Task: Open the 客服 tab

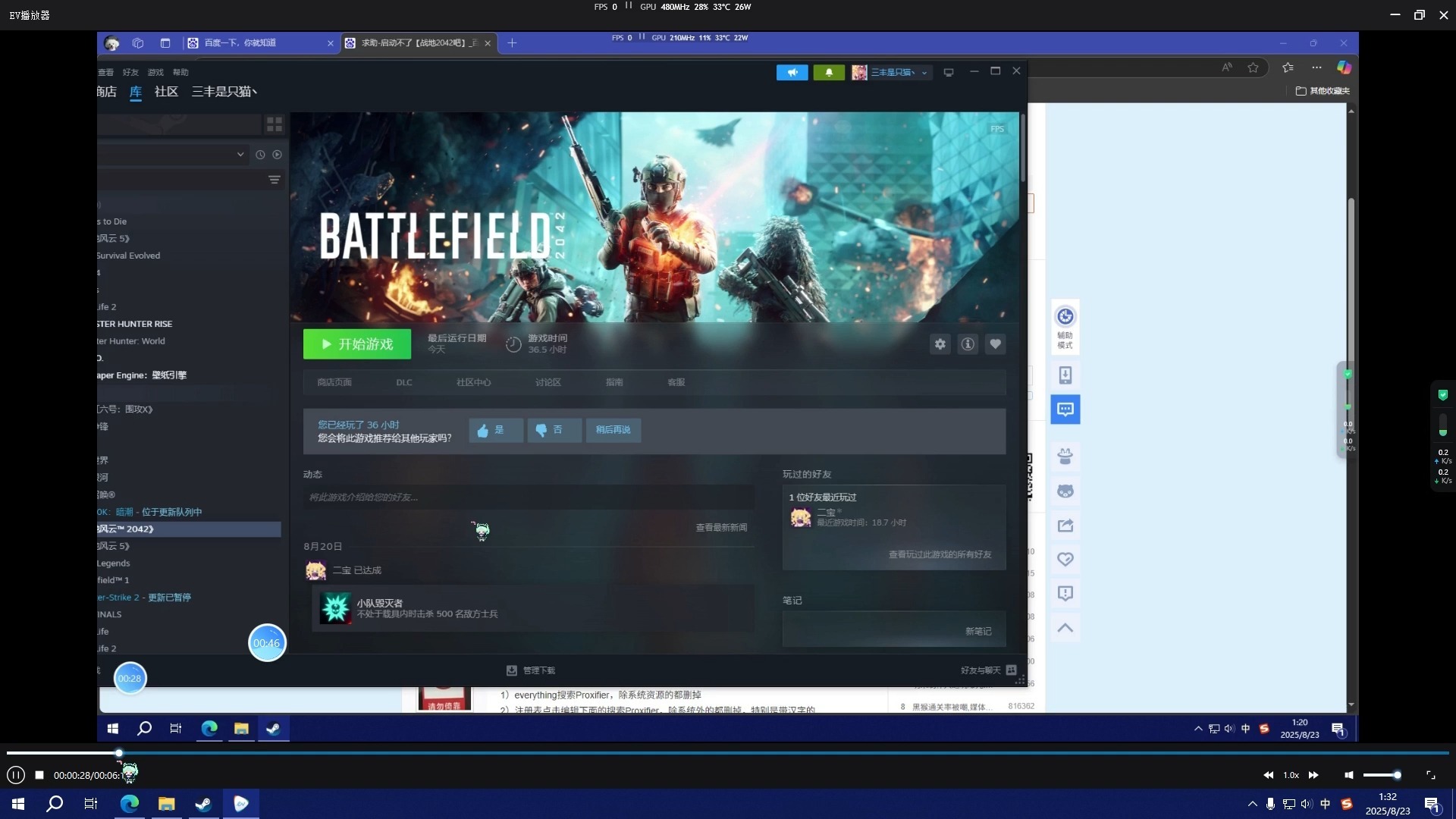Action: (676, 382)
